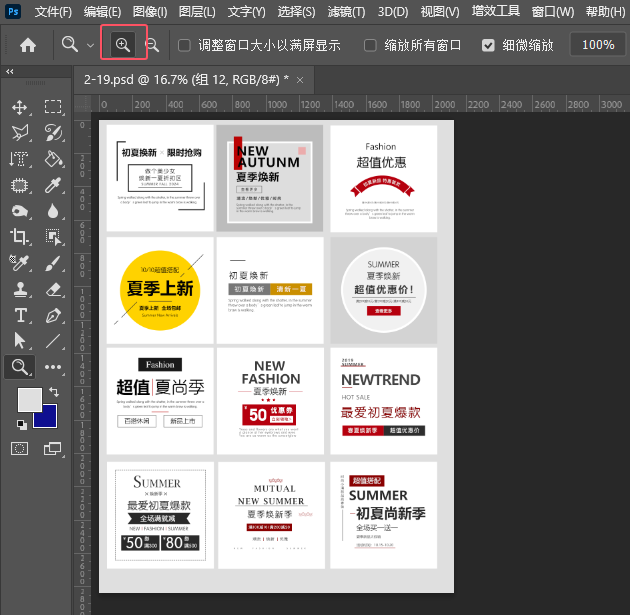Uncheck the 细微缩放 checkbox

[x=488, y=45]
